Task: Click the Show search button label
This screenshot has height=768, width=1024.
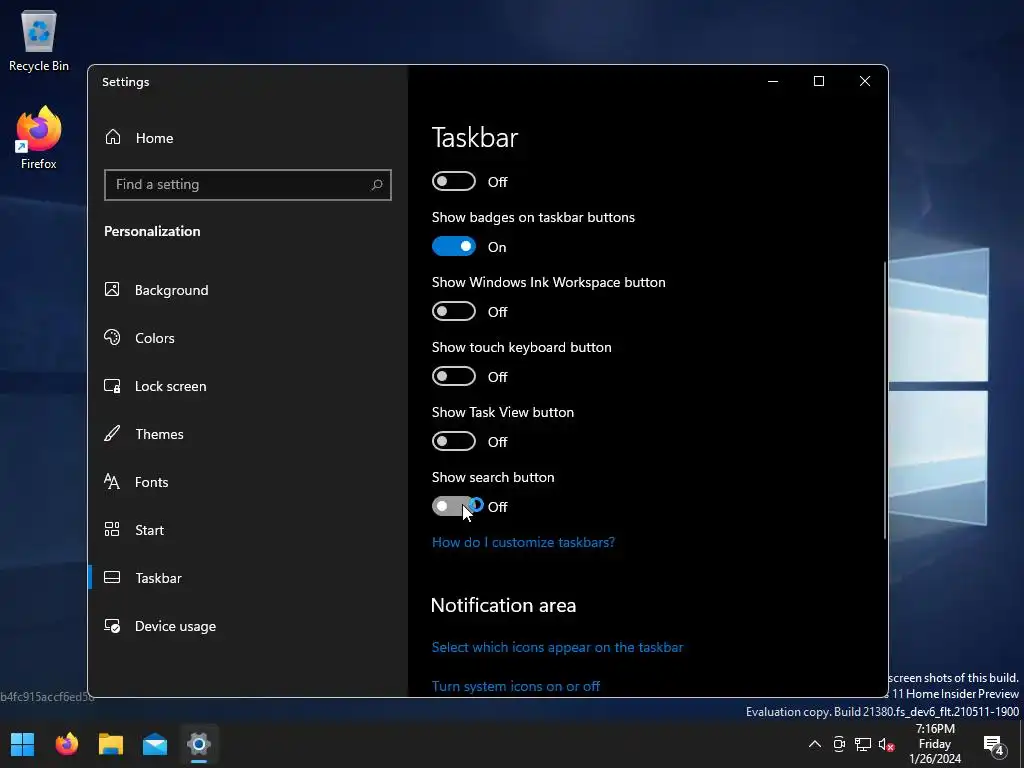Action: pos(493,477)
